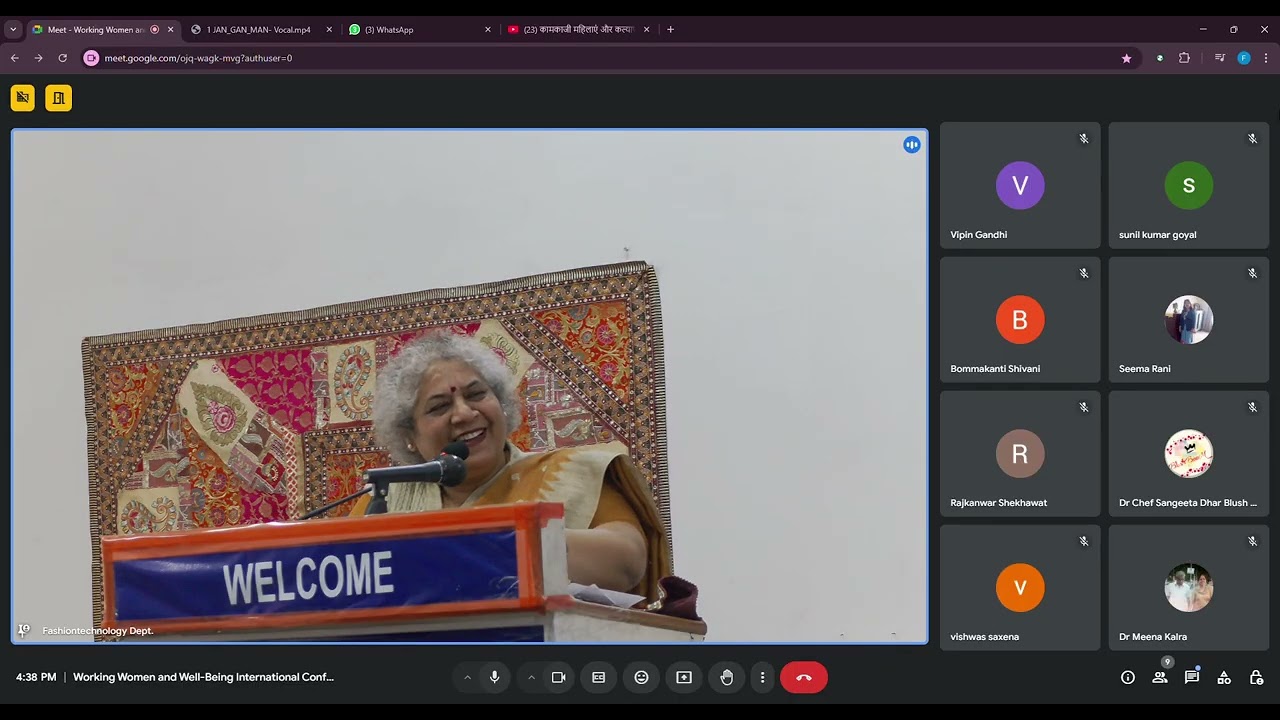Switch to the YouTube (23) browser tab
1280x720 pixels.
pos(578,30)
